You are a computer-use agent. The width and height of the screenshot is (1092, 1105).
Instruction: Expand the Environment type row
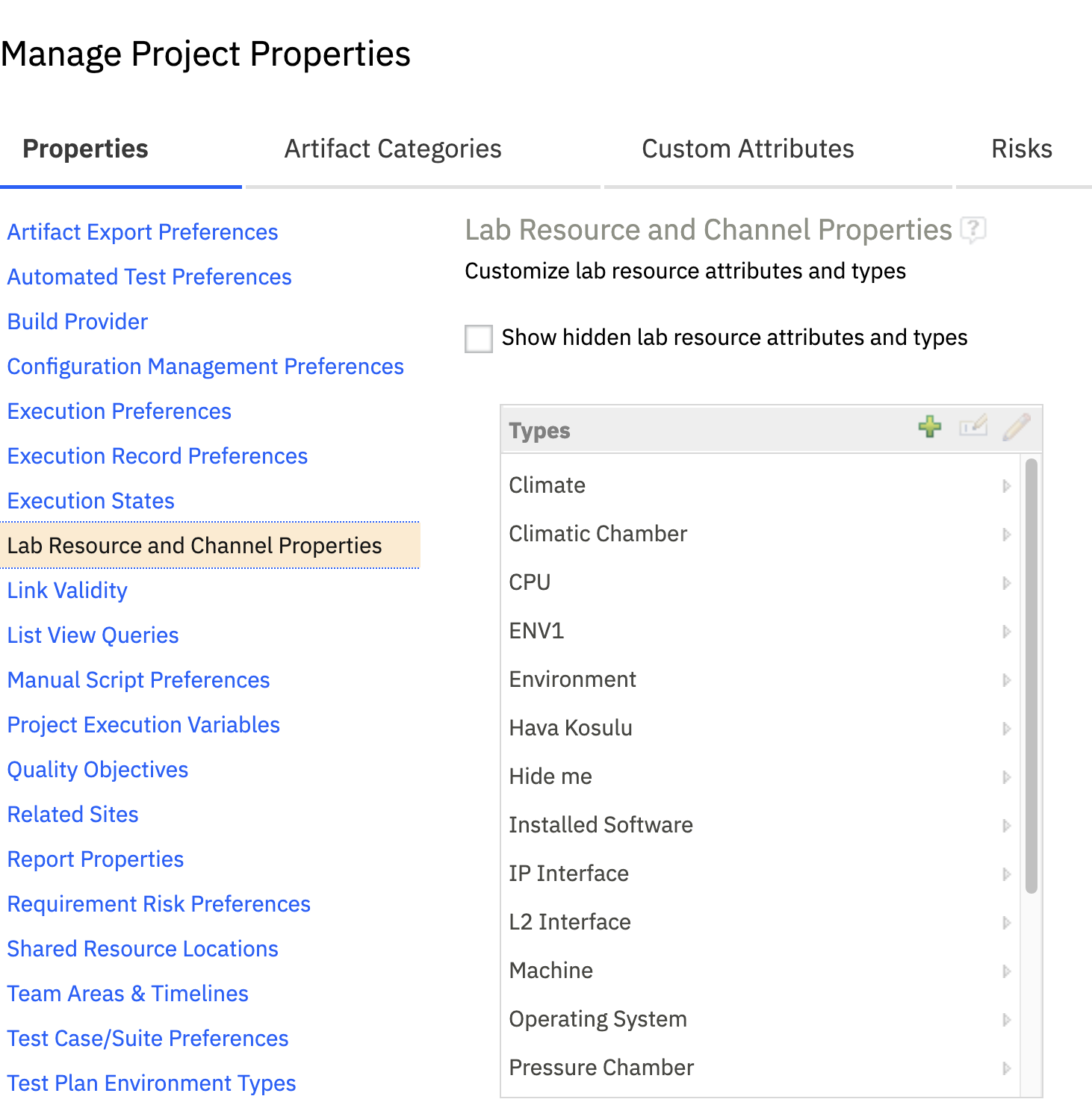click(x=1007, y=679)
